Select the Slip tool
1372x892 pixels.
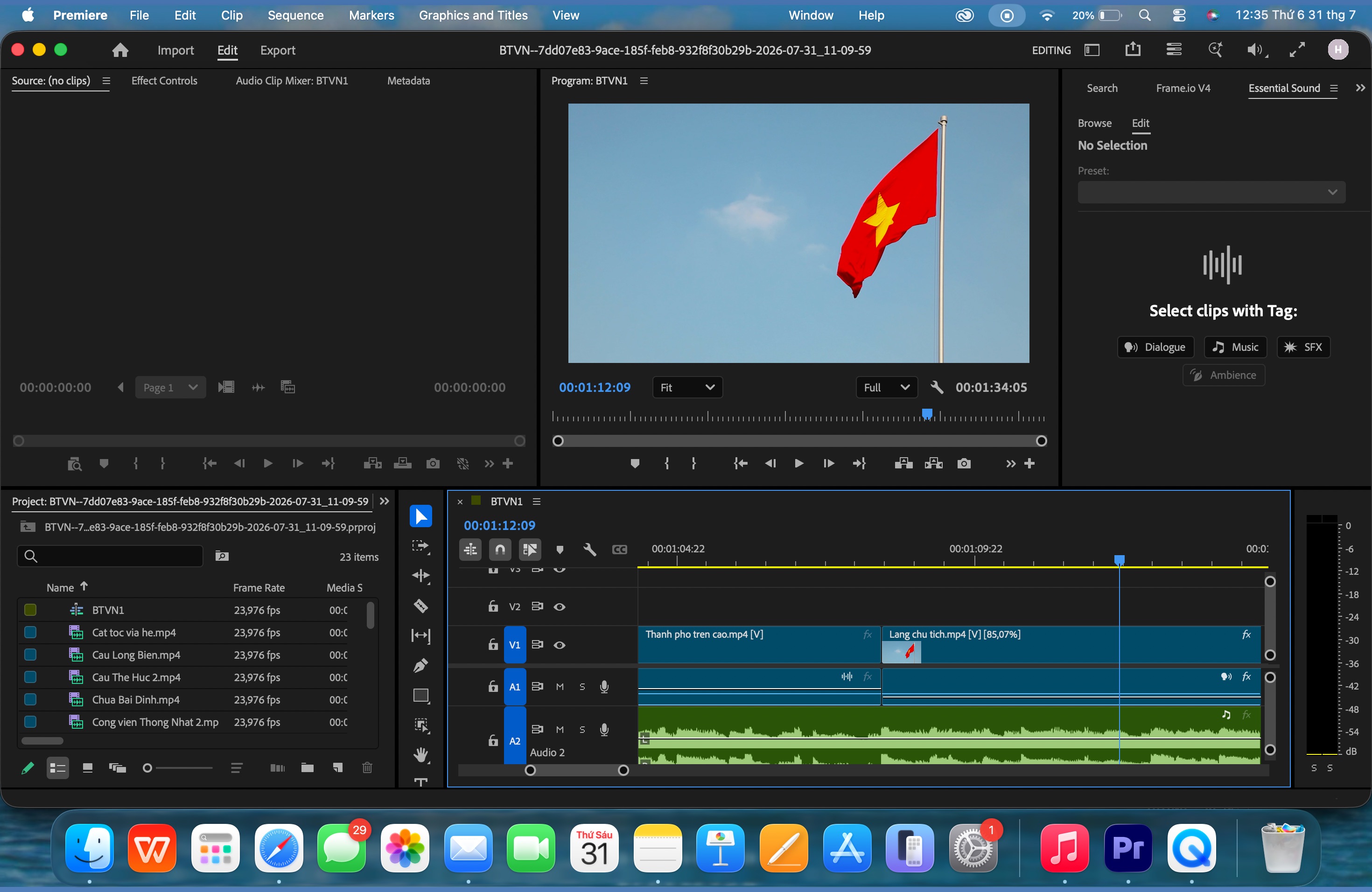(421, 635)
